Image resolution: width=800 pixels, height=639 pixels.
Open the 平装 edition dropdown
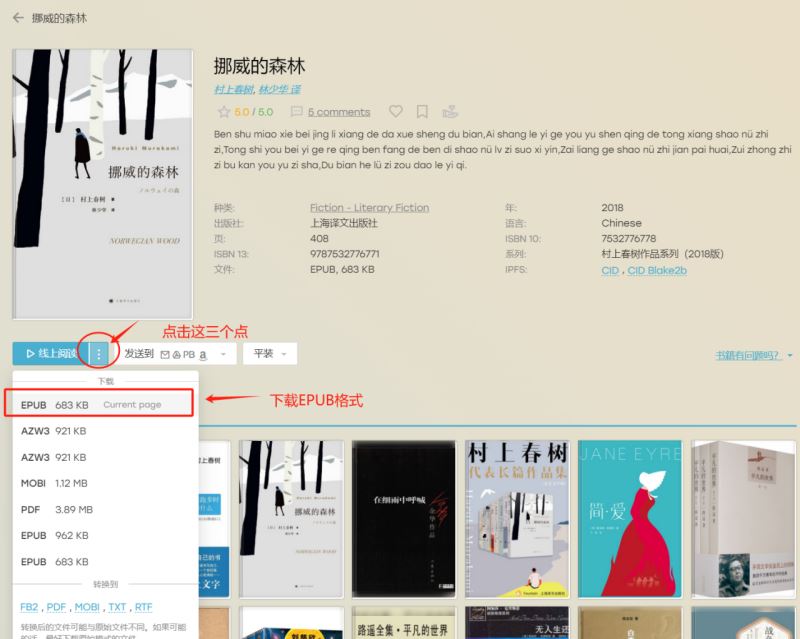270,353
